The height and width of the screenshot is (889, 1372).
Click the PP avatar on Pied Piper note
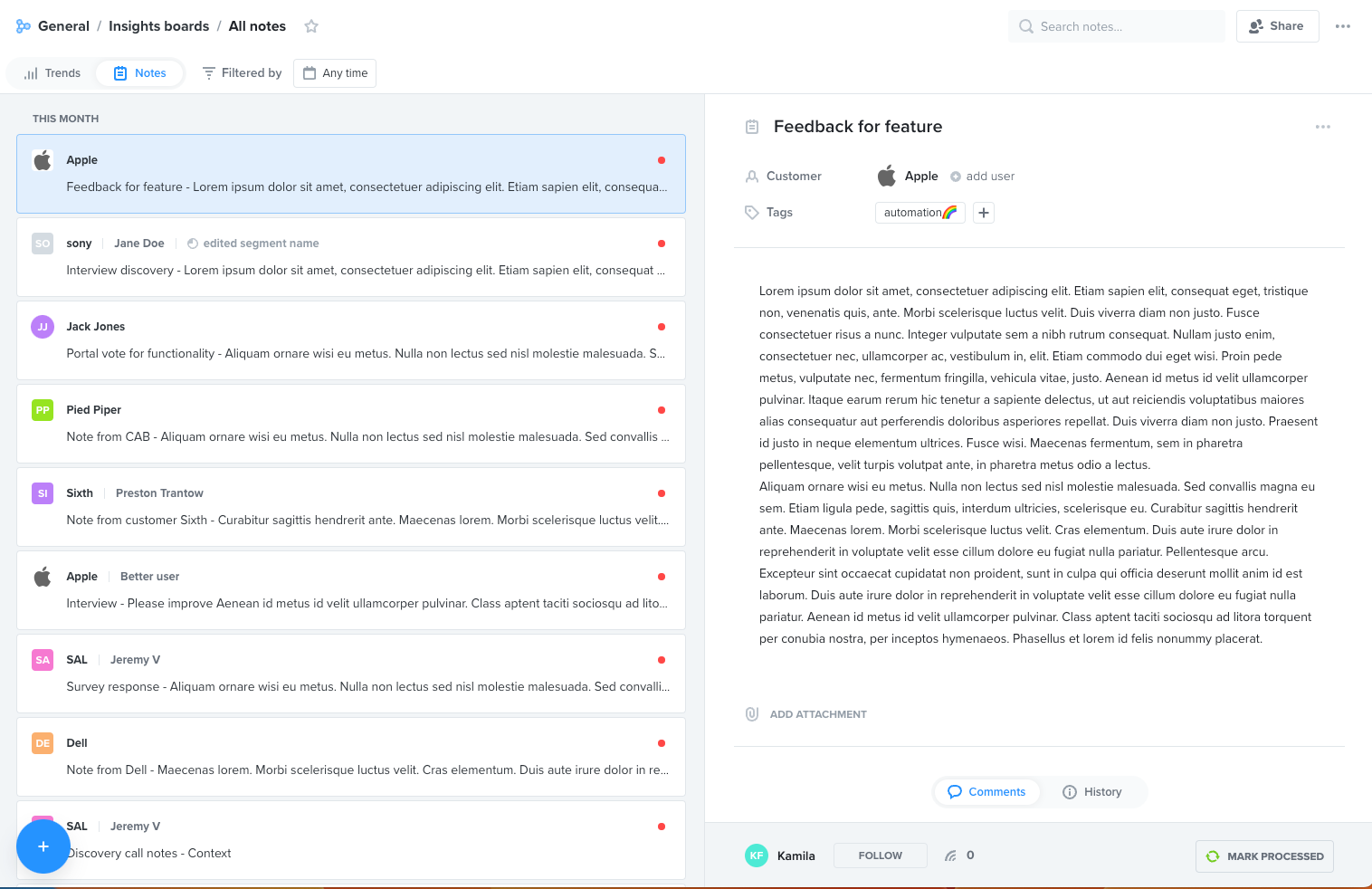point(43,410)
